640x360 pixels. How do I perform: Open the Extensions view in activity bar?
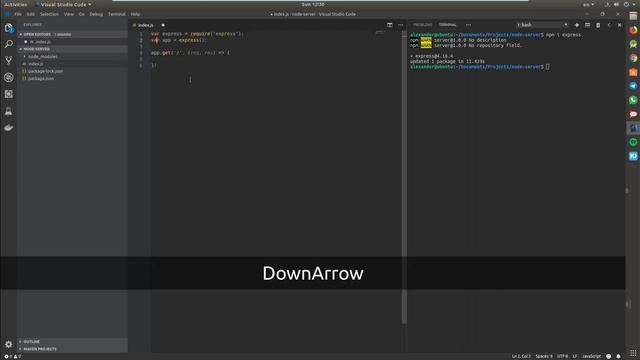[x=9, y=94]
